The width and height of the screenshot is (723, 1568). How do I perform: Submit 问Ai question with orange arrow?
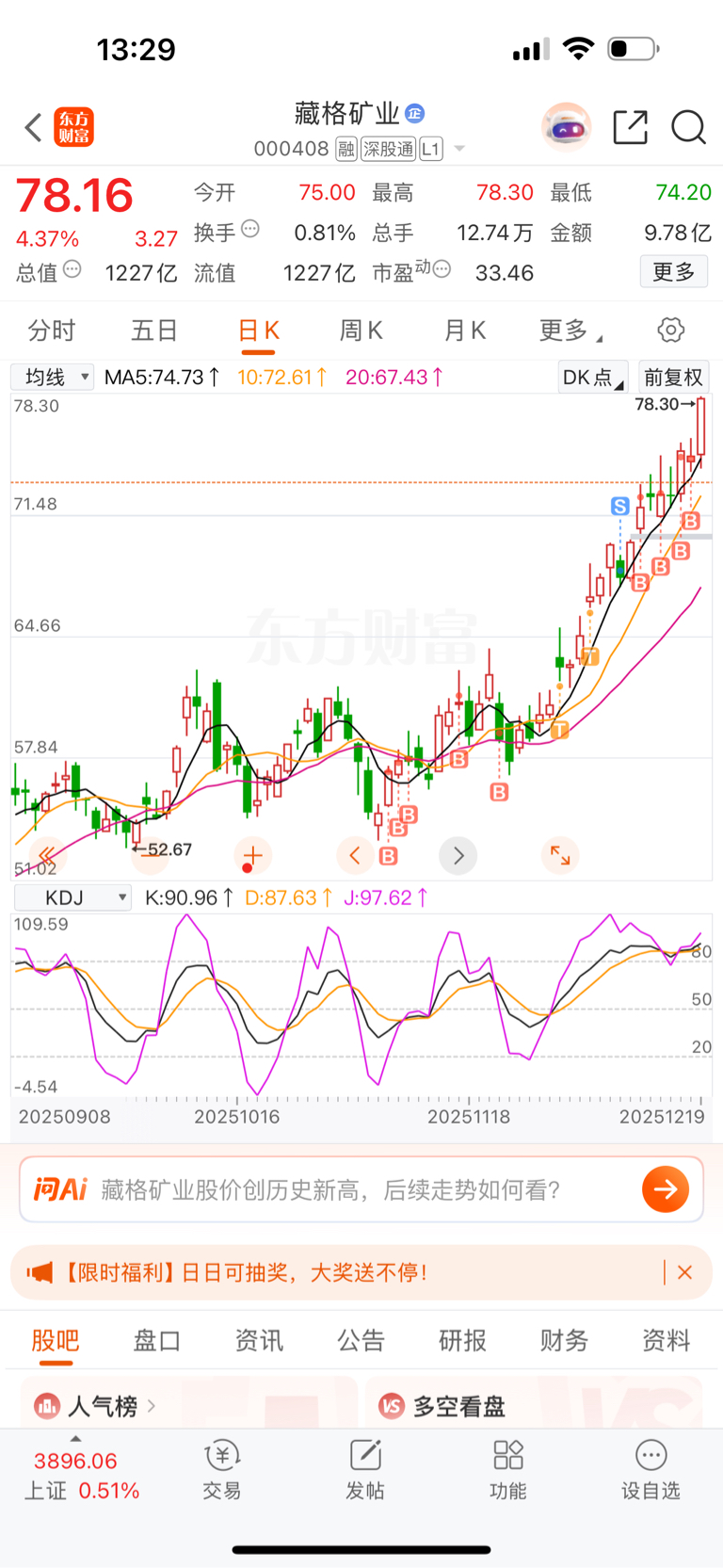[x=666, y=1189]
